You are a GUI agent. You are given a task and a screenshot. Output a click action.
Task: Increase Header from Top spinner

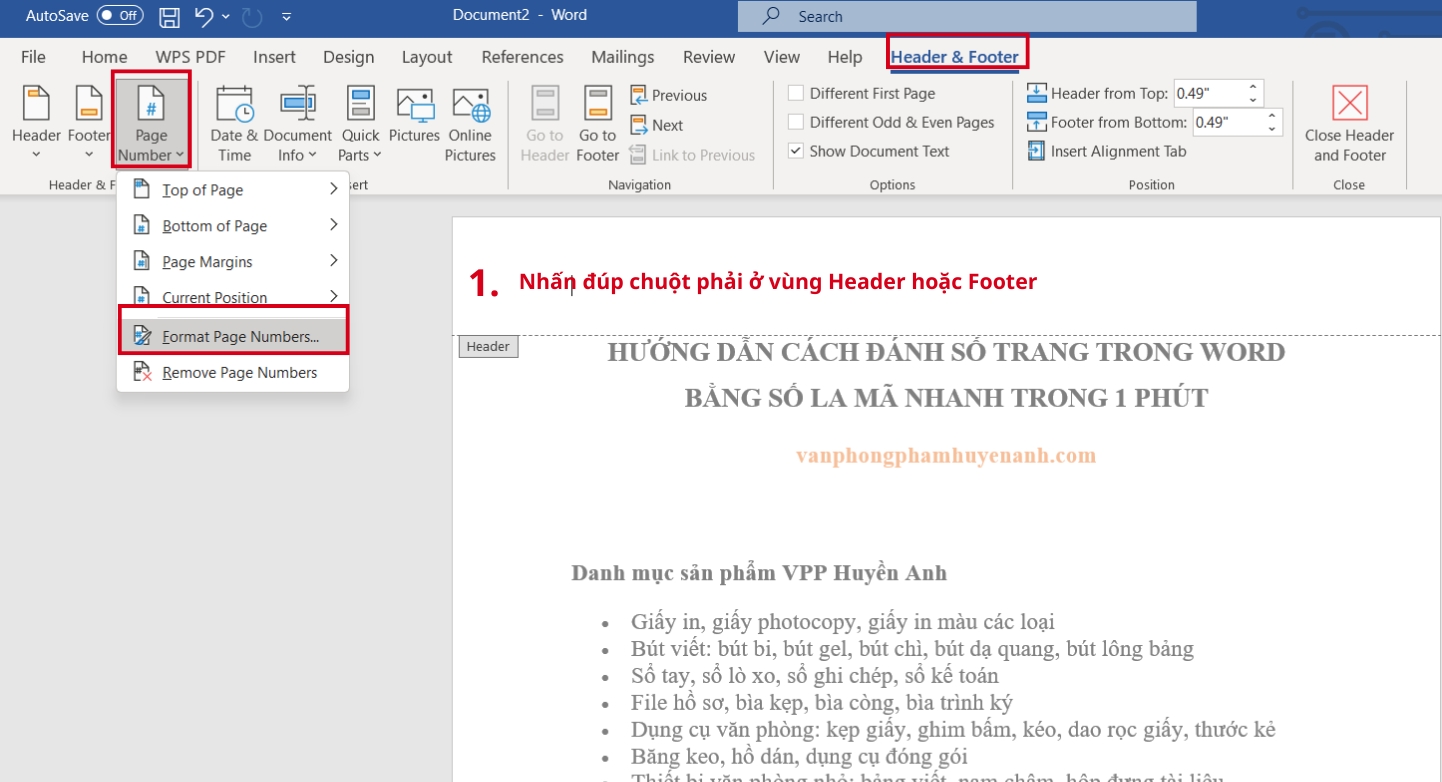tap(1253, 87)
